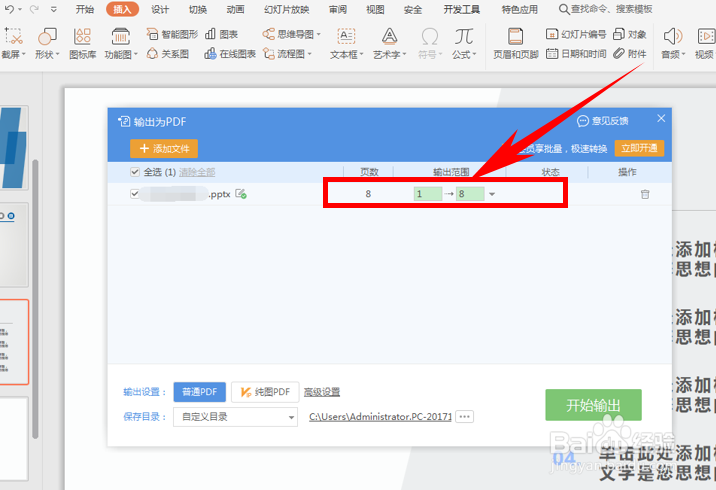Open feedback (意见反馈) in the PDF dialog
716x490 pixels.
603,121
